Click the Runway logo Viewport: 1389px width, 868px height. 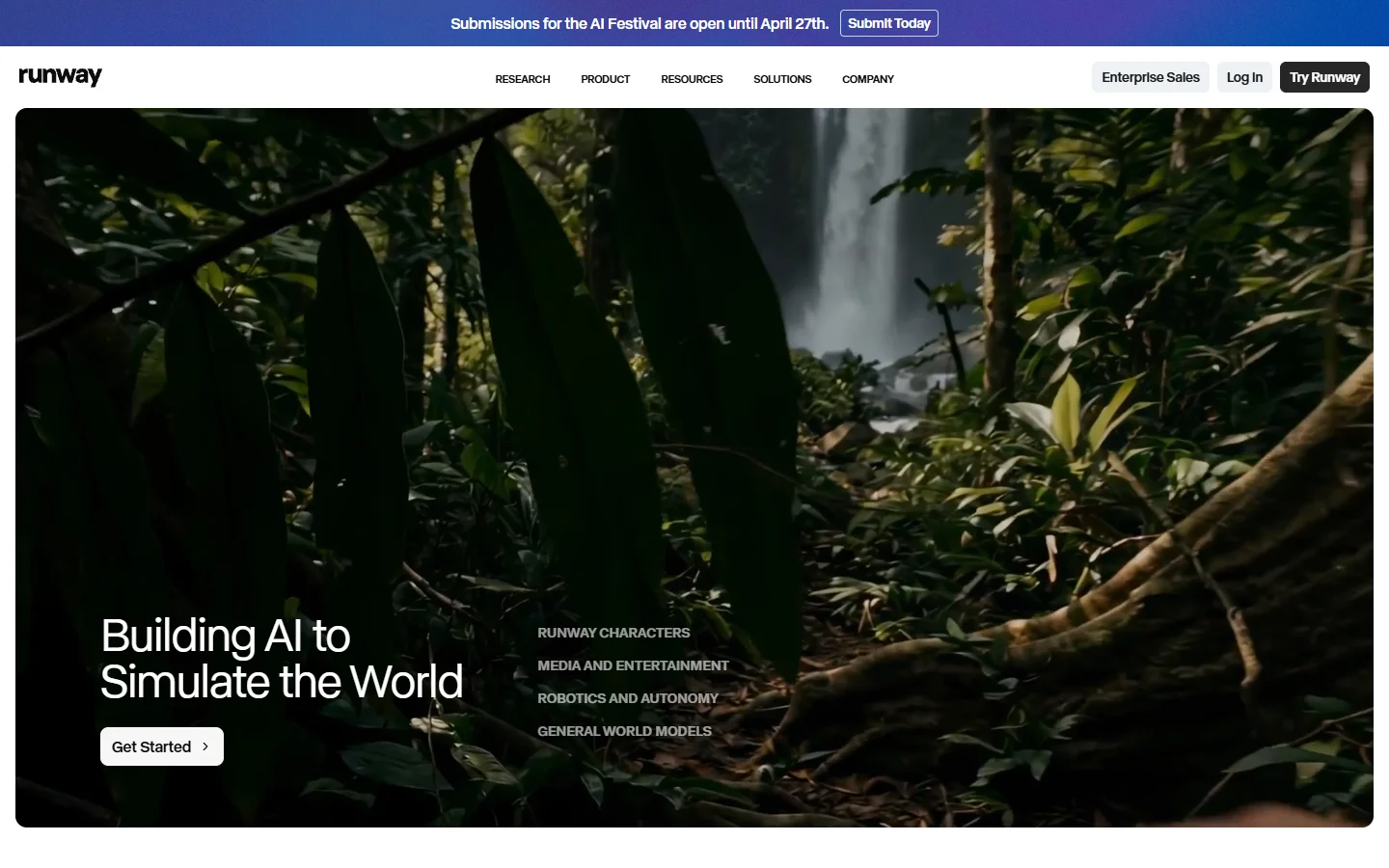tap(60, 76)
